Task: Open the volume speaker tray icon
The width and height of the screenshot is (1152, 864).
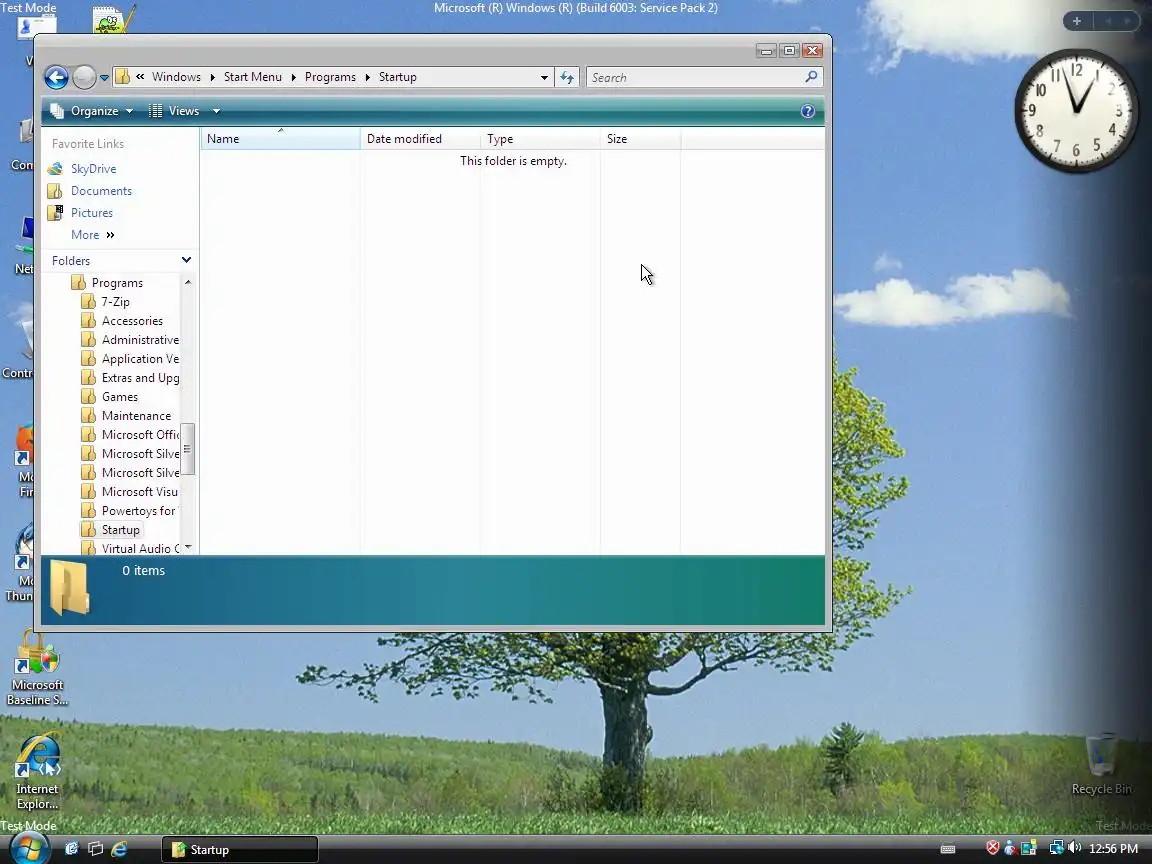Action: click(x=1074, y=848)
